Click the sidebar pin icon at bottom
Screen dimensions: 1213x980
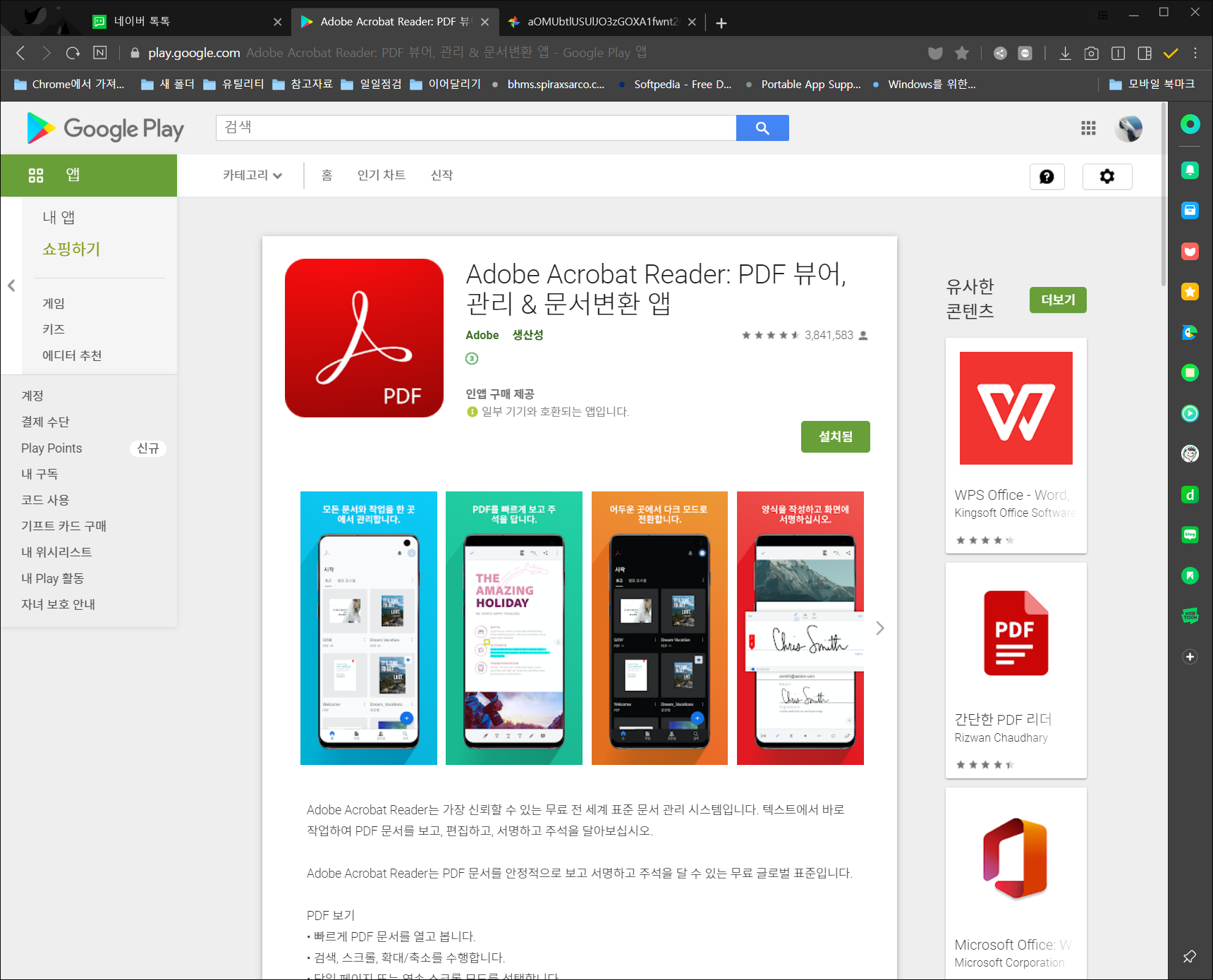click(1190, 956)
